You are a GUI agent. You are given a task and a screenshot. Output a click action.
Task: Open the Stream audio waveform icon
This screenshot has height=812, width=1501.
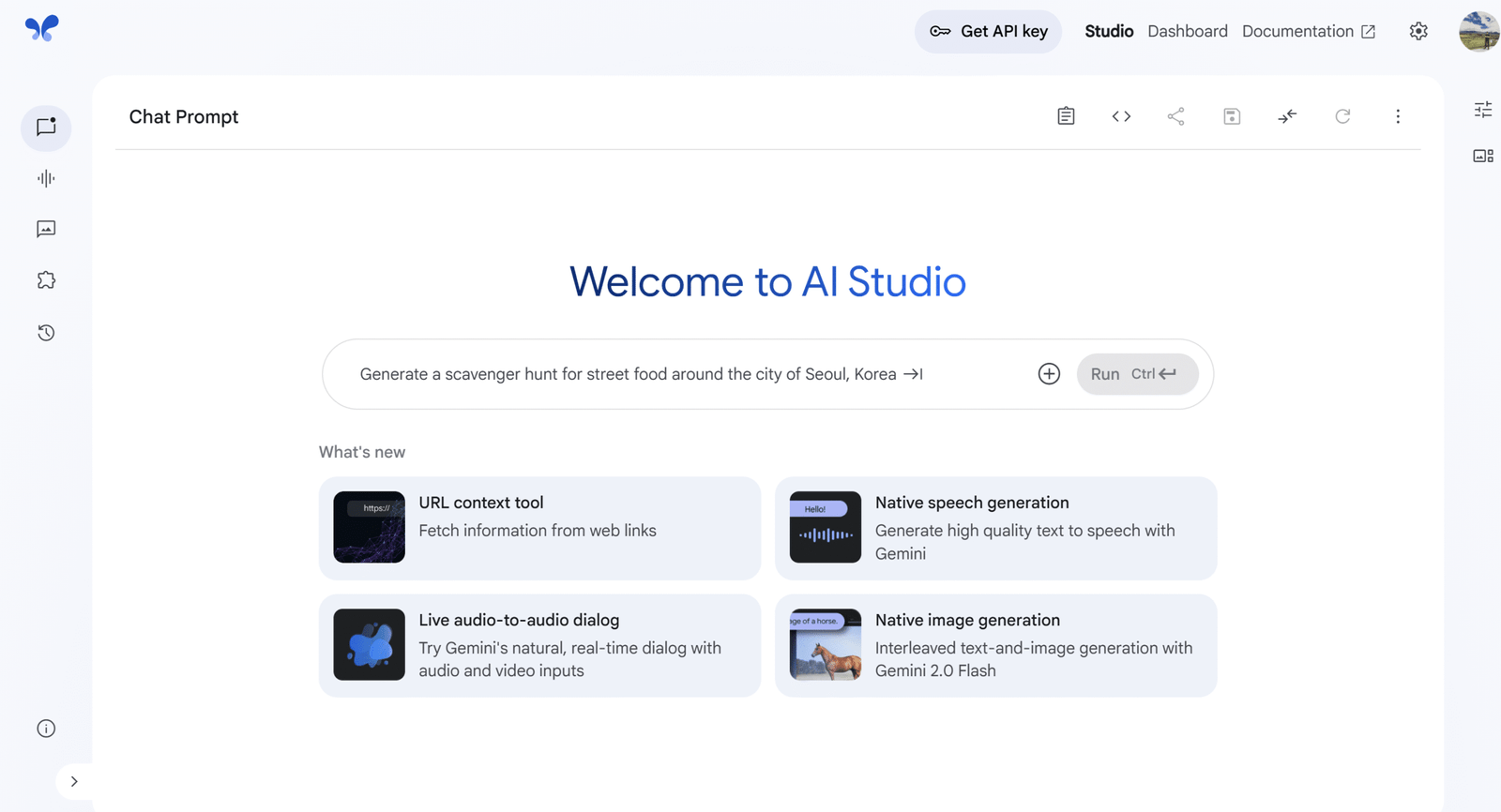coord(46,178)
